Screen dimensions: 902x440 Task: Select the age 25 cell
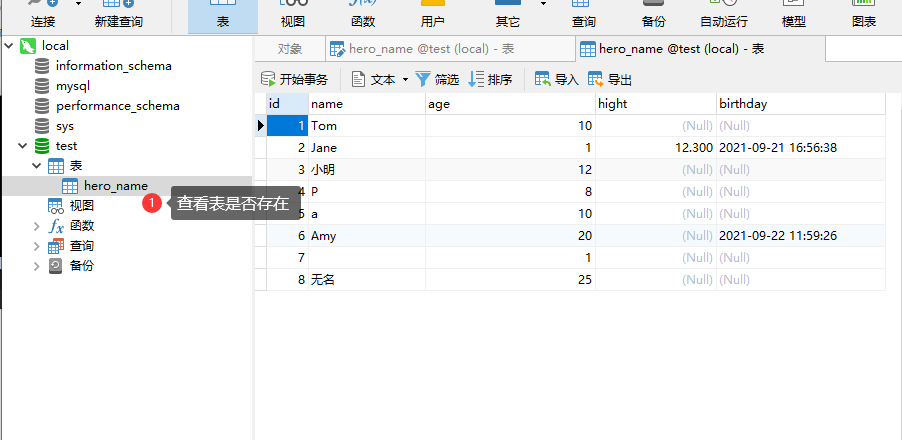tap(510, 280)
